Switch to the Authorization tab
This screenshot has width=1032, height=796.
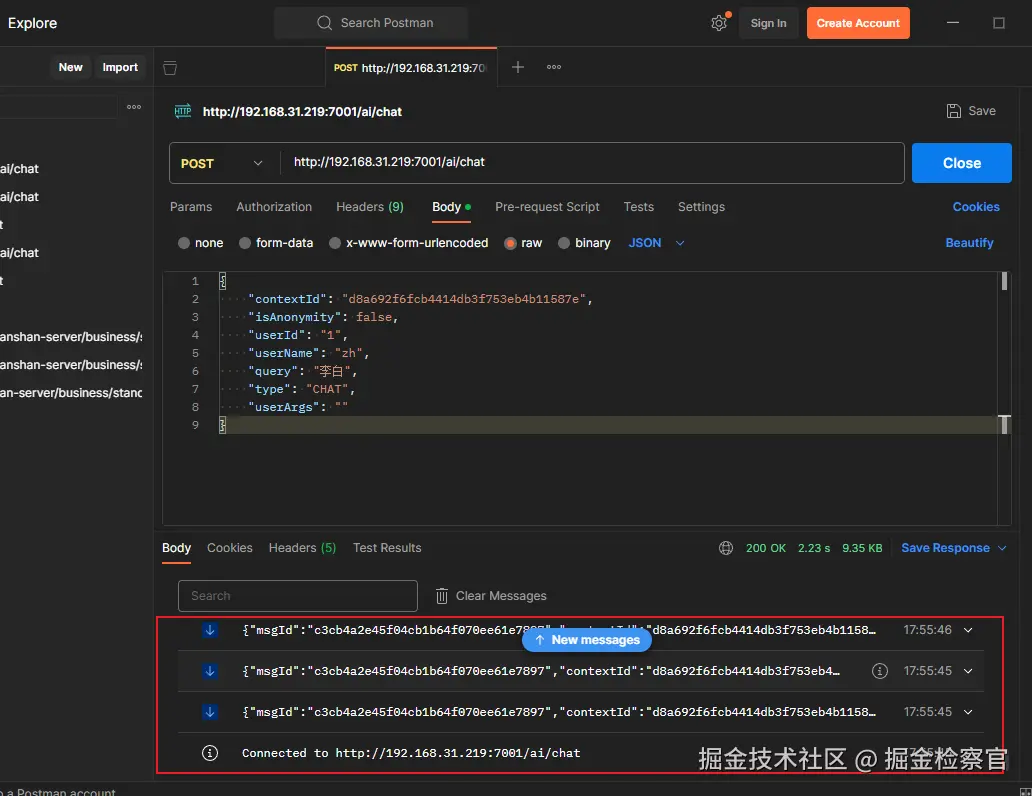tap(274, 207)
